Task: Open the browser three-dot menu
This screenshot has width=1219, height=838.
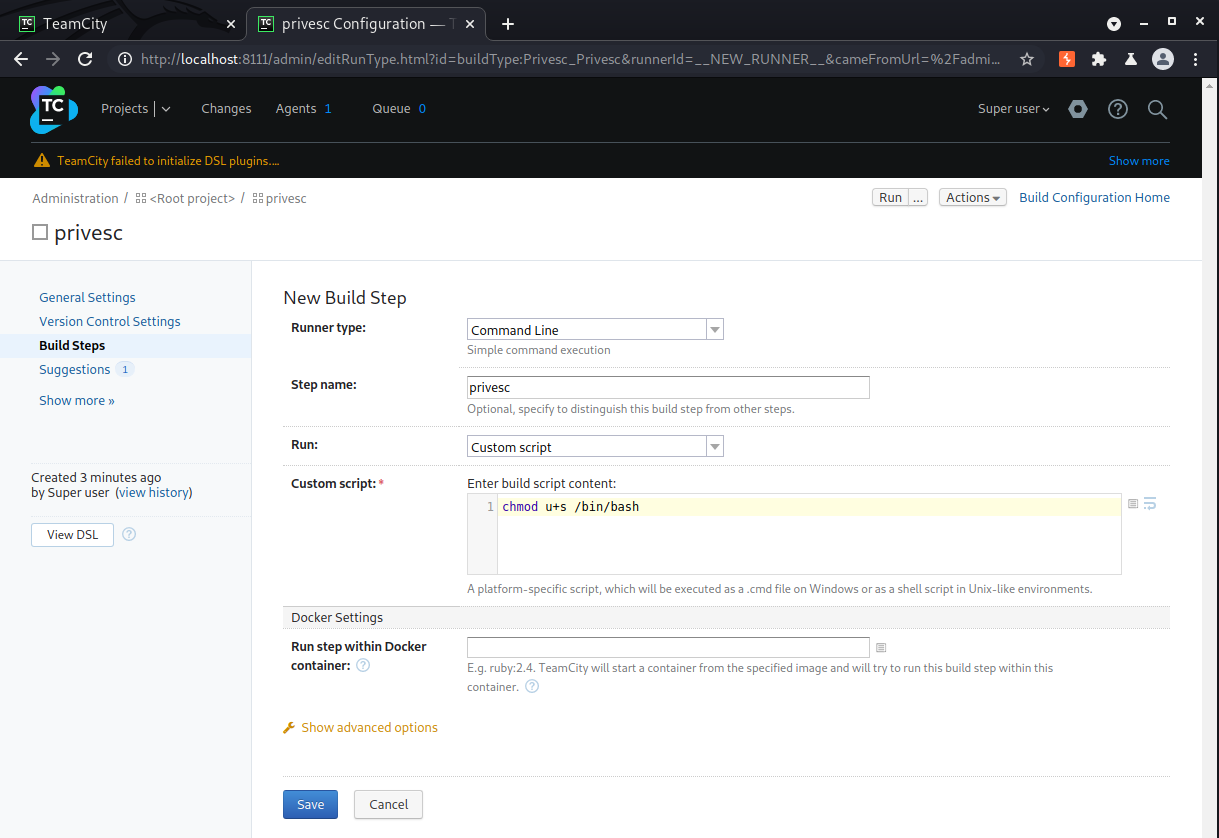Action: pos(1196,59)
